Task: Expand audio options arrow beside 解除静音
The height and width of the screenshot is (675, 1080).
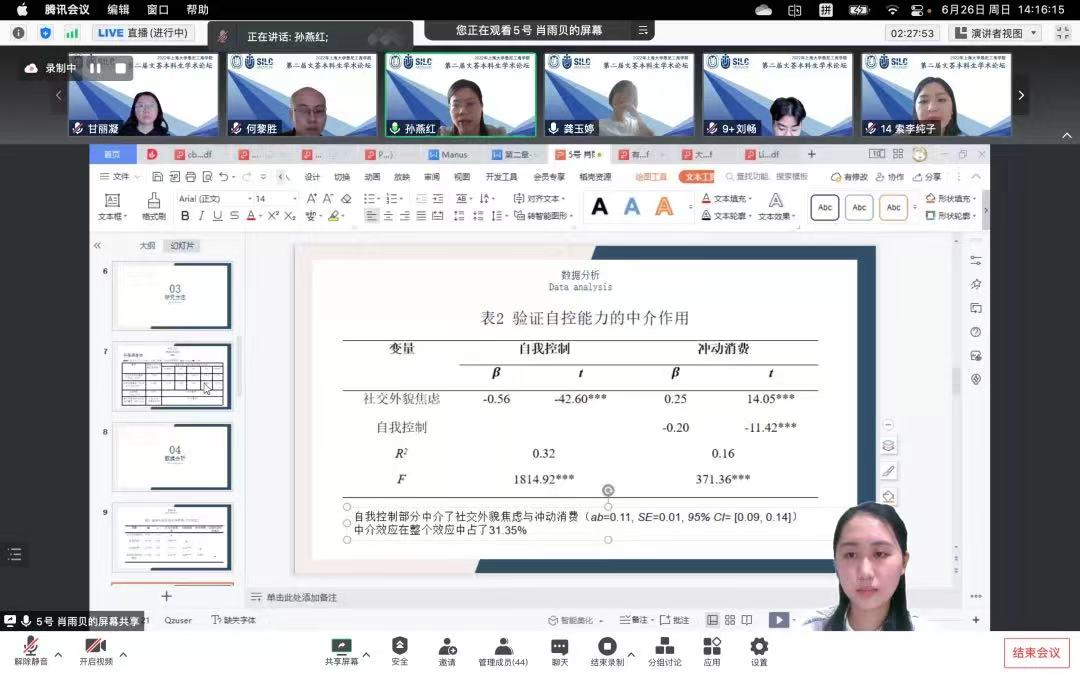Action: 58,656
